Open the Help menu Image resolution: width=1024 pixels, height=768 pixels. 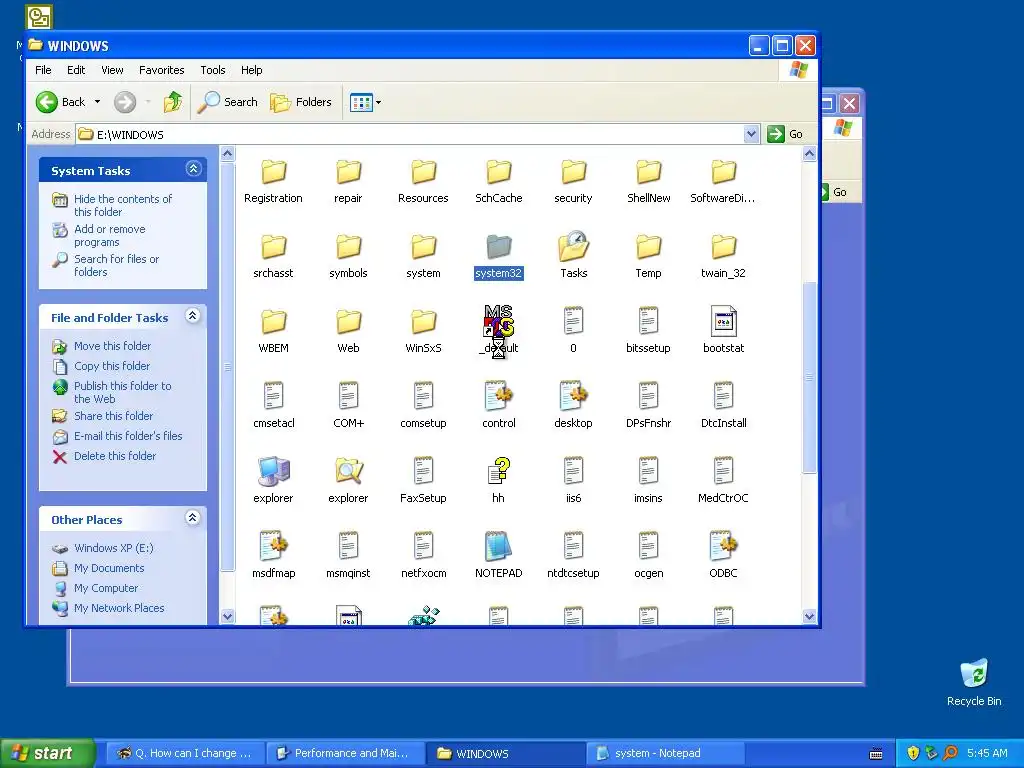[251, 70]
